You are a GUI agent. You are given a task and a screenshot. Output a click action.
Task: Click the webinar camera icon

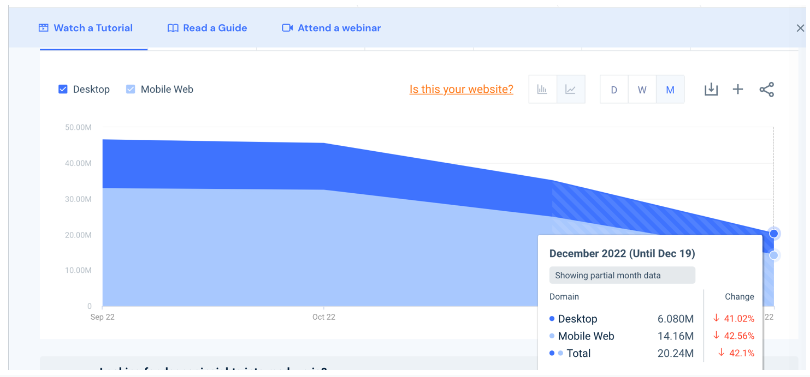pyautogui.click(x=287, y=28)
